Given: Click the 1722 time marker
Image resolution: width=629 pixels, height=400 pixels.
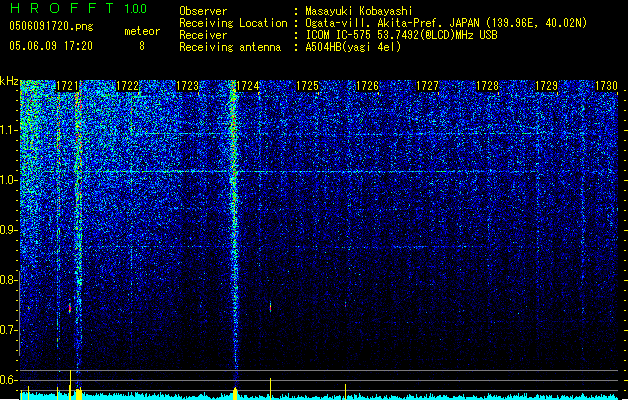Looking at the screenshot, I should coord(127,86).
